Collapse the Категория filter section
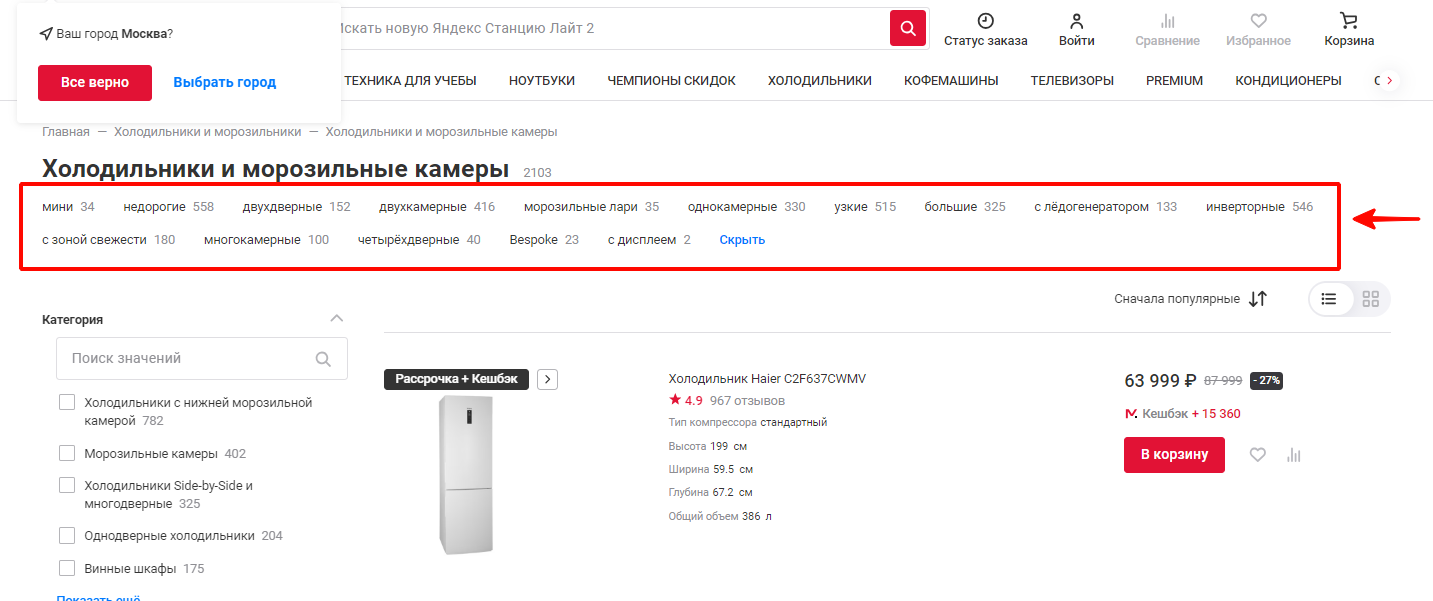Viewport: 1433px width, 601px height. click(x=337, y=319)
